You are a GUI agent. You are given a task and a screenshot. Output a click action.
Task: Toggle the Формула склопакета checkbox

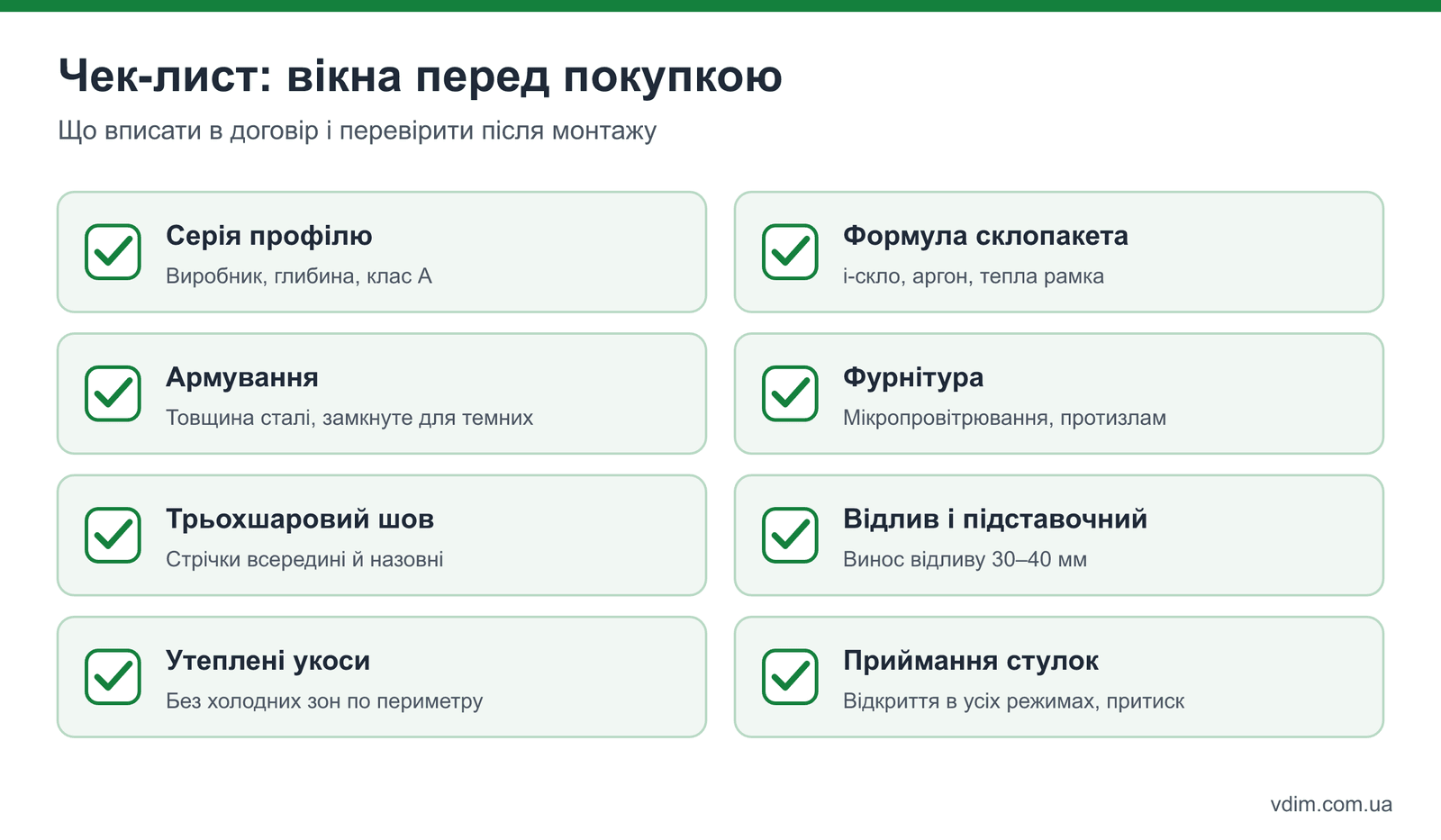coord(790,252)
